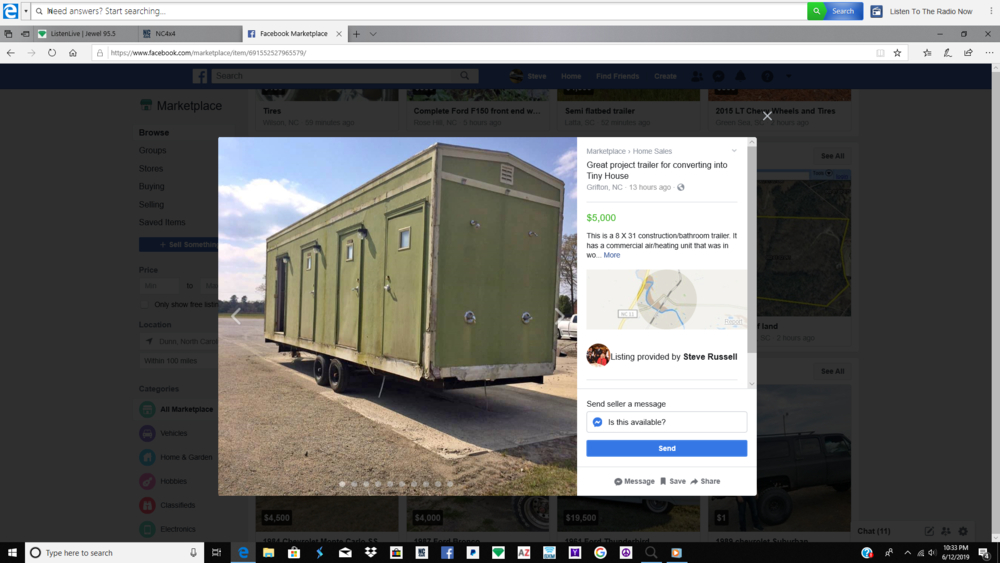Screen dimensions: 1000x563
Task: Expand description with More link
Action: [612, 255]
